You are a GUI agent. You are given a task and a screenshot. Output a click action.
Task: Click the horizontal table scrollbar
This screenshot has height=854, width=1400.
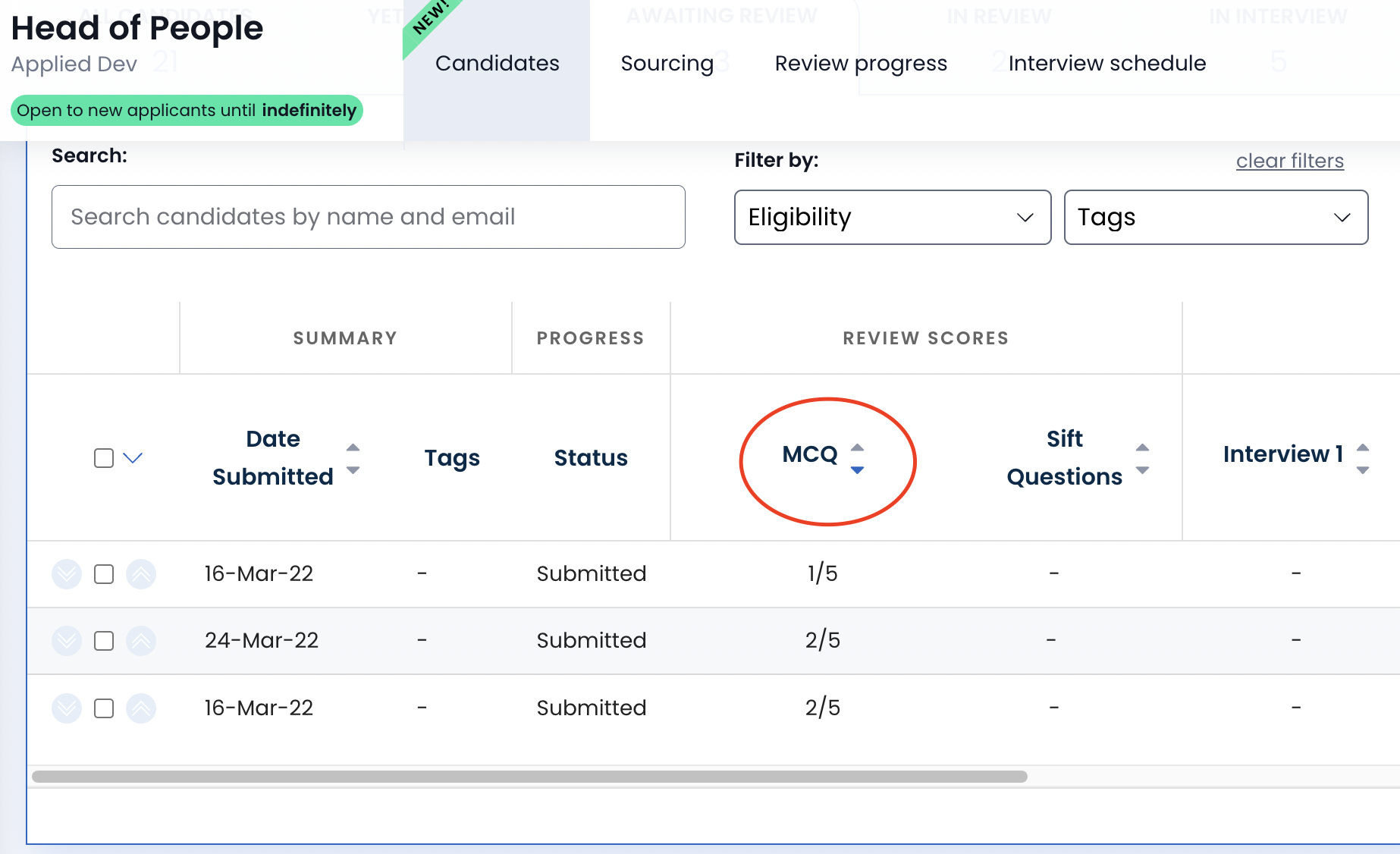coord(529,777)
